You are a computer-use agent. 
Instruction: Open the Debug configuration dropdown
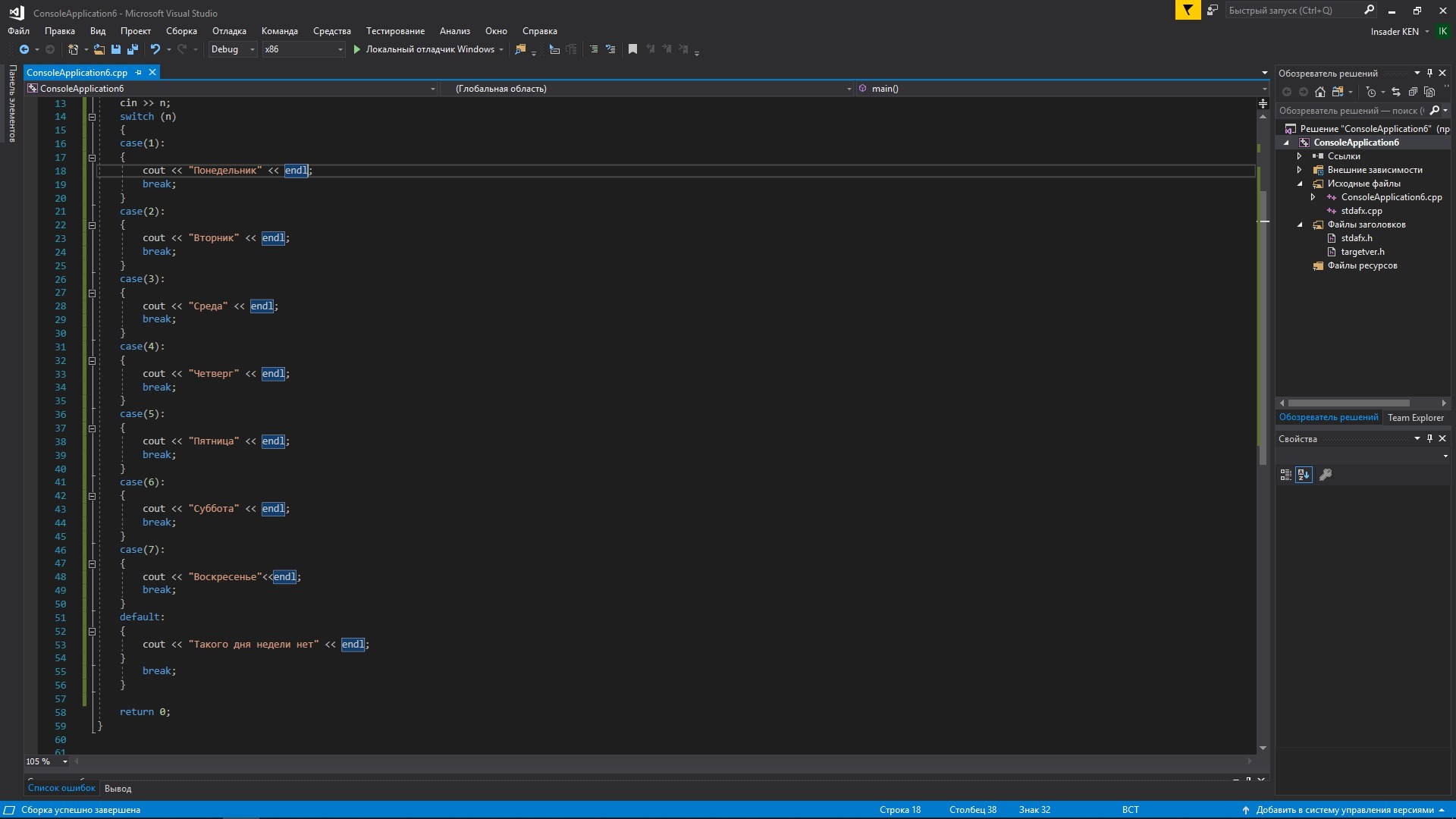232,49
